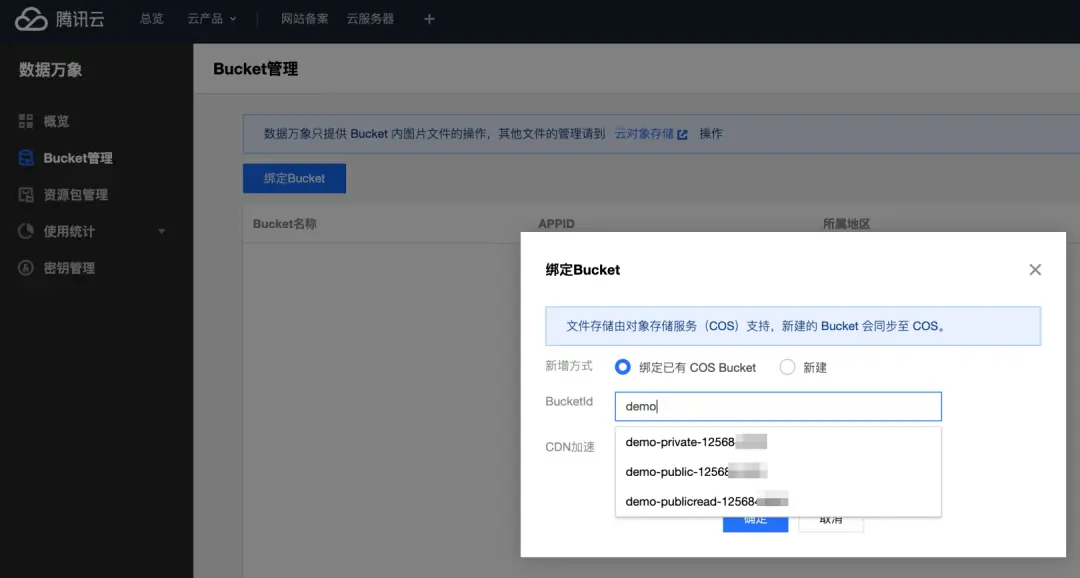This screenshot has height=578, width=1080.
Task: Click the 使用统计 pie chart icon
Action: (25, 231)
